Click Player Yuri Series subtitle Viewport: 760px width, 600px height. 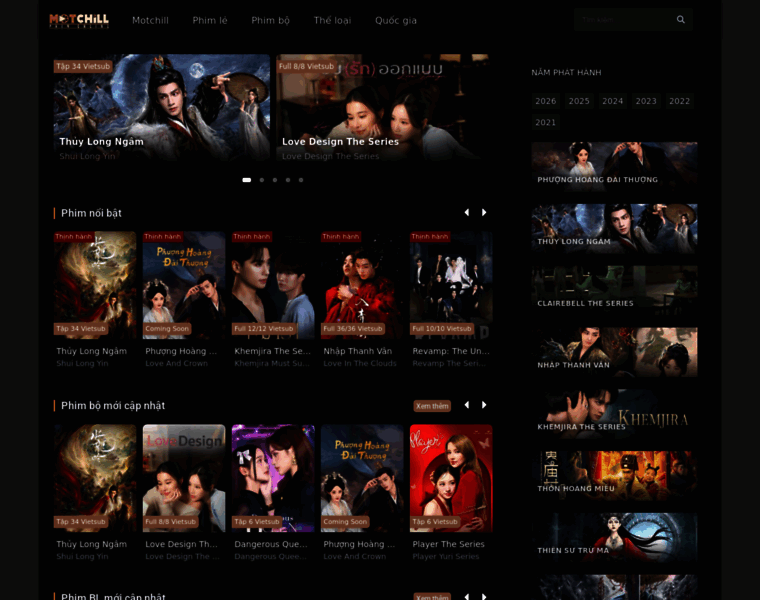[x=445, y=556]
